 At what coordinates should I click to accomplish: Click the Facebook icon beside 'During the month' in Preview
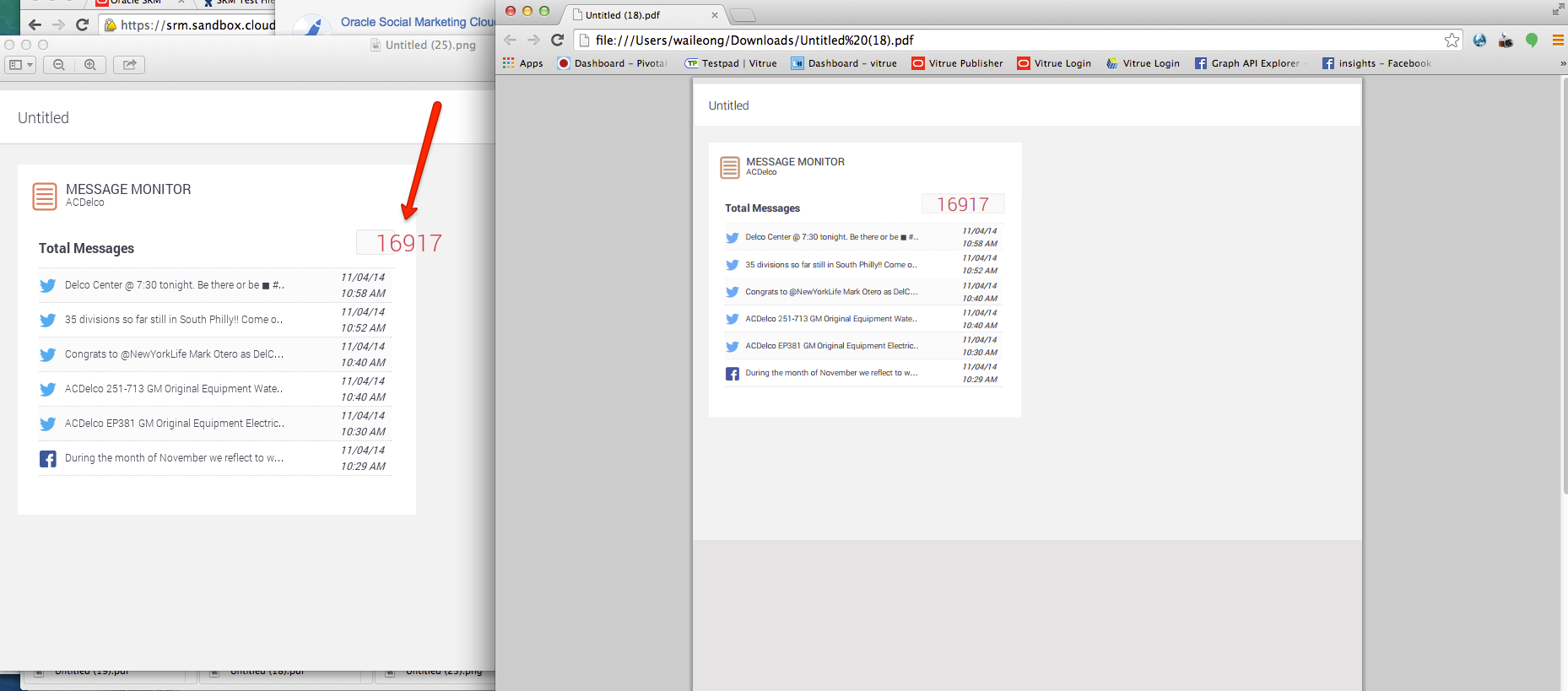pos(48,459)
